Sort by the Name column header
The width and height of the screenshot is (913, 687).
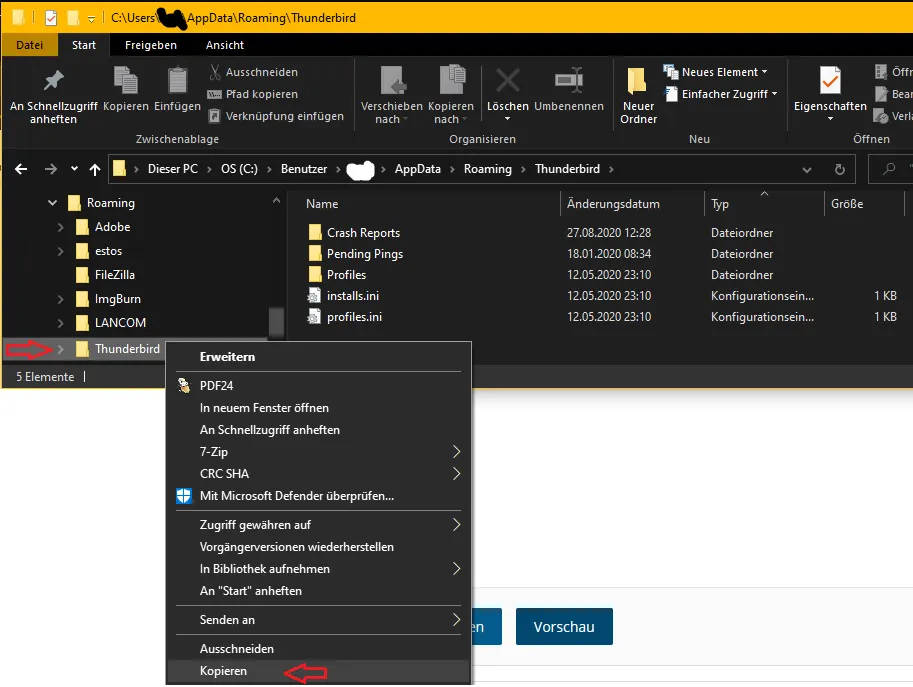pyautogui.click(x=322, y=204)
